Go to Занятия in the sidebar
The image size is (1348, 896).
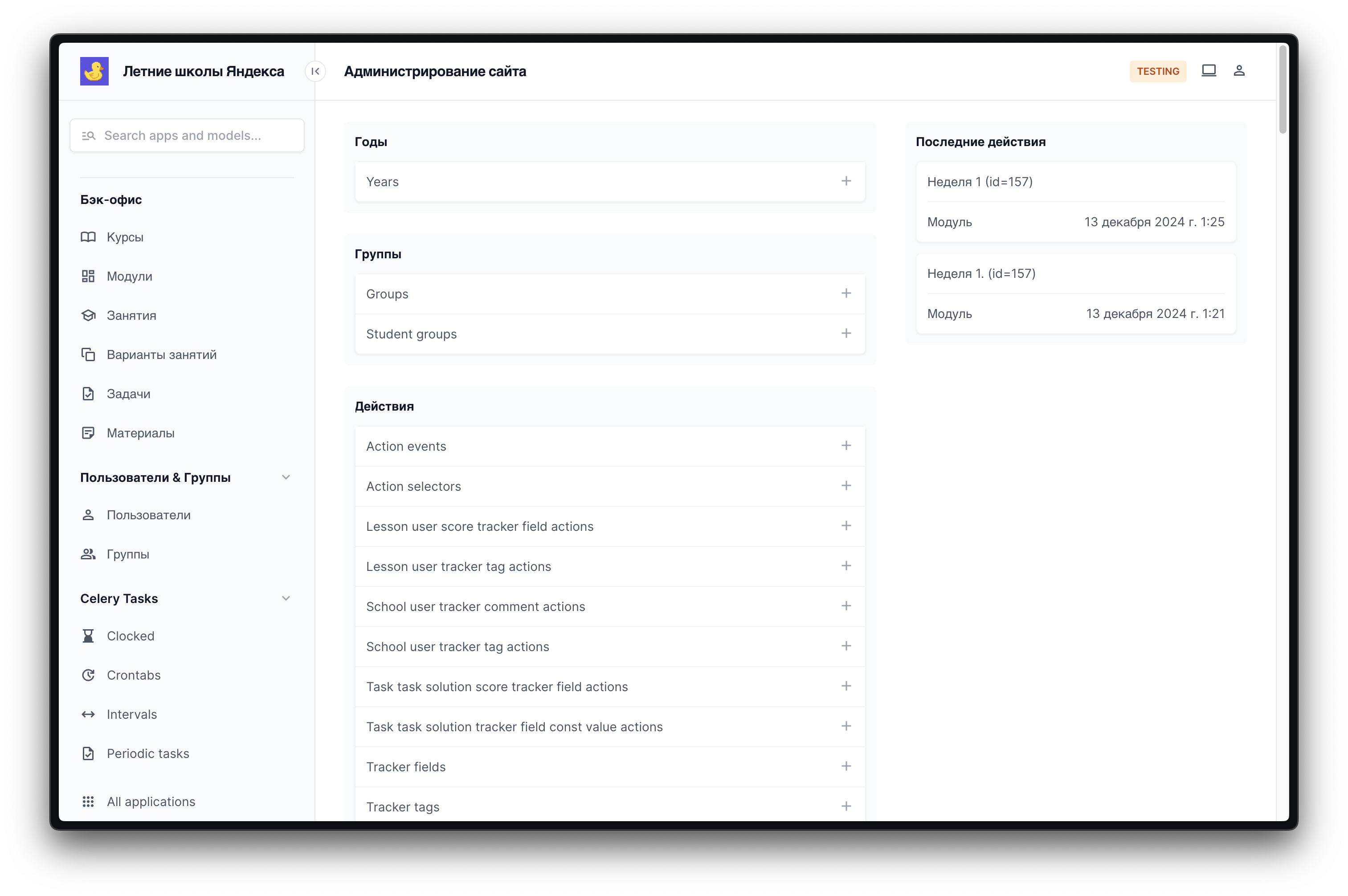[x=131, y=315]
